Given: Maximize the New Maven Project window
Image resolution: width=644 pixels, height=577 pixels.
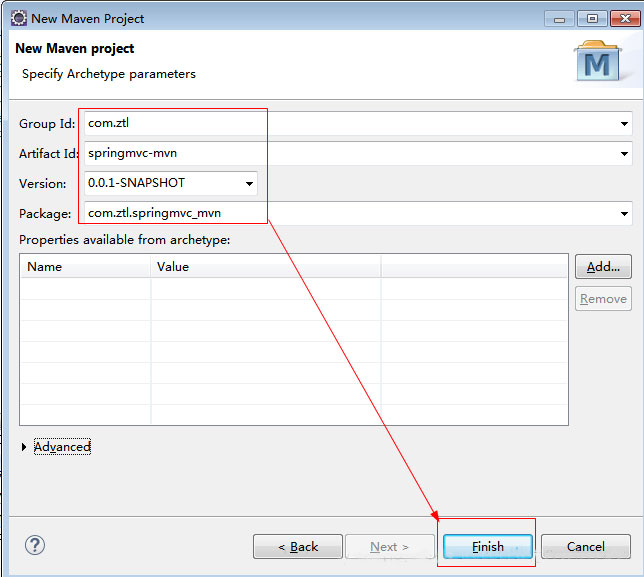Looking at the screenshot, I should tap(592, 19).
